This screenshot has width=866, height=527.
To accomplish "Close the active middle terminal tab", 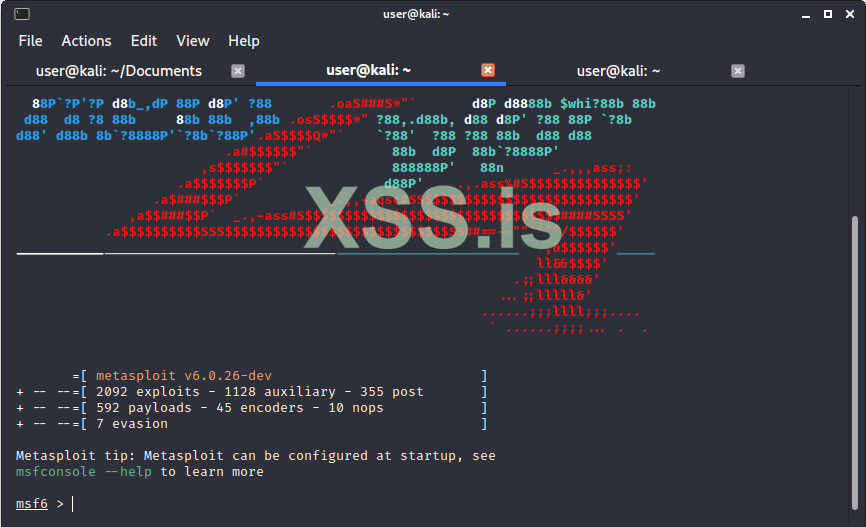I will coord(488,70).
